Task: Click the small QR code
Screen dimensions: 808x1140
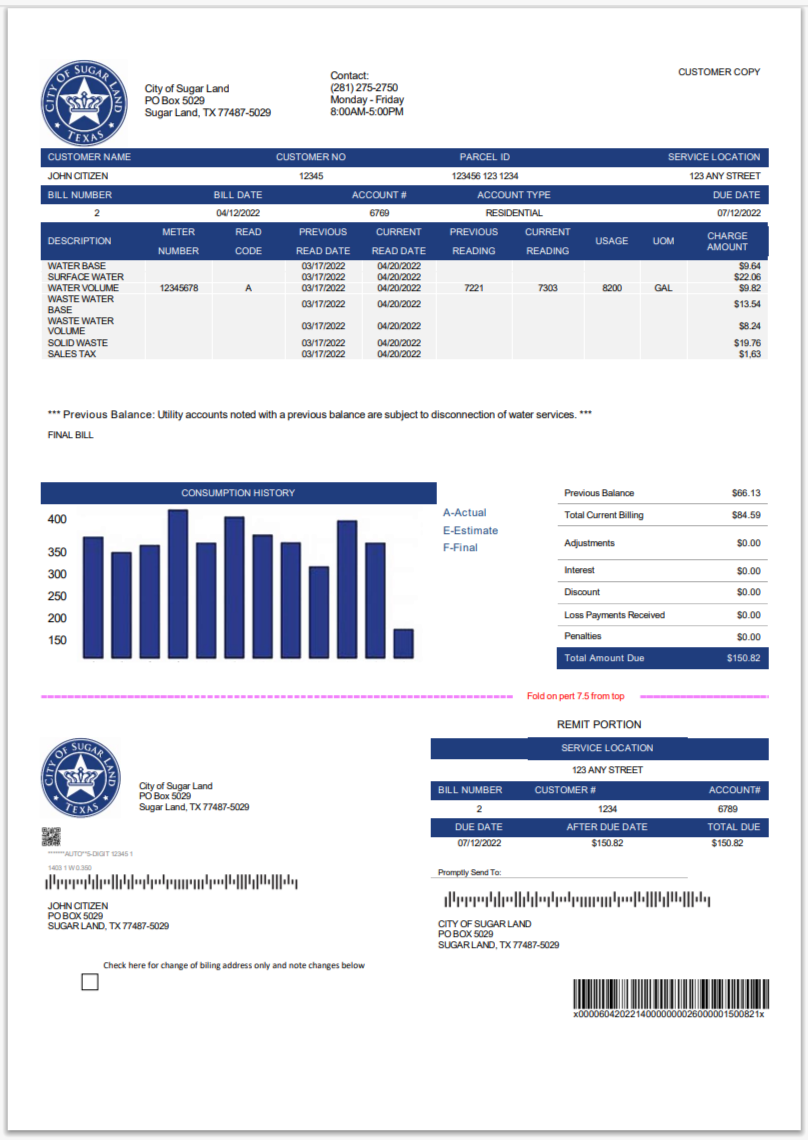Action: (51, 837)
